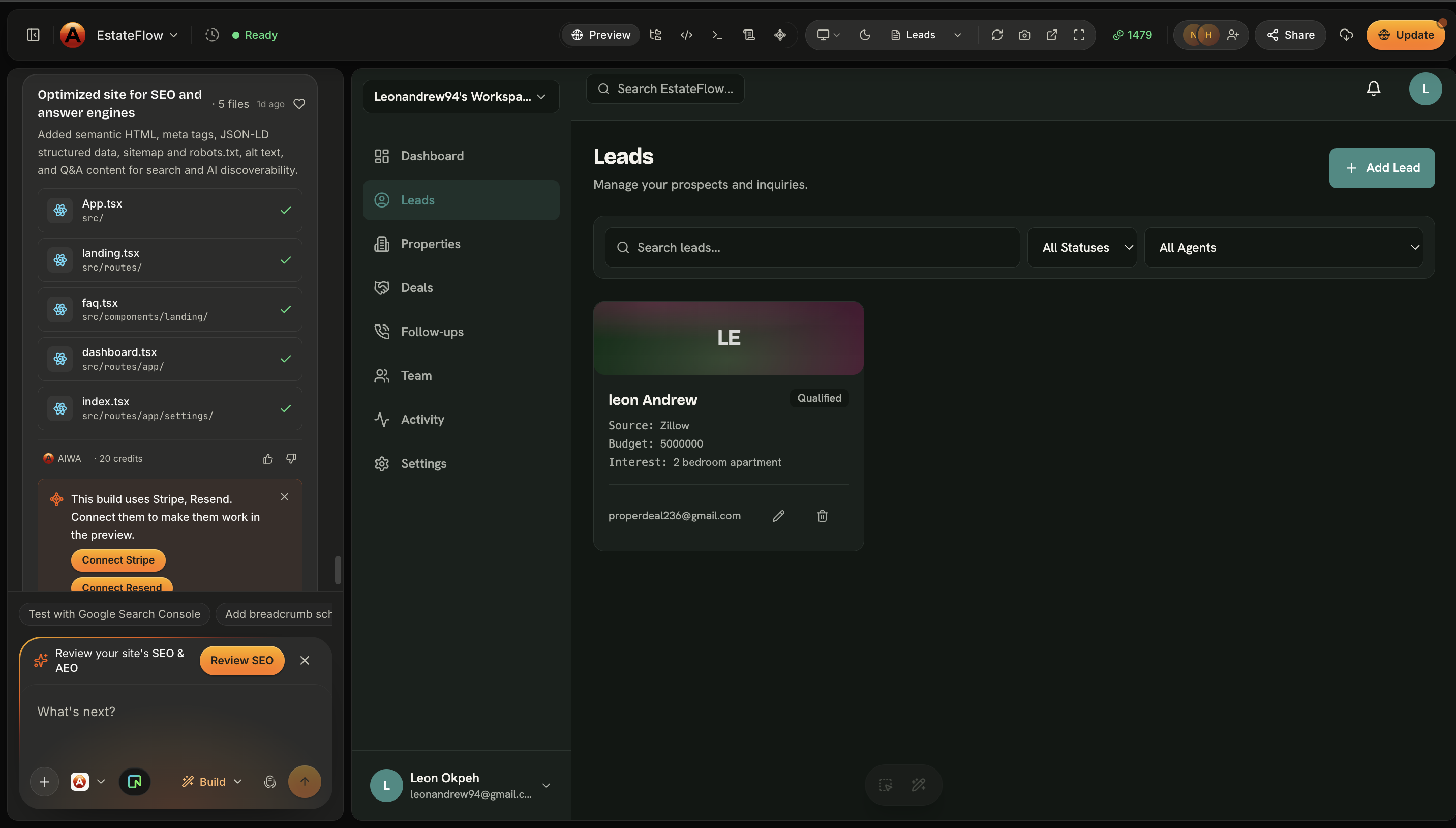
Task: Open the Leads page selector dropdown
Action: pyautogui.click(x=926, y=35)
